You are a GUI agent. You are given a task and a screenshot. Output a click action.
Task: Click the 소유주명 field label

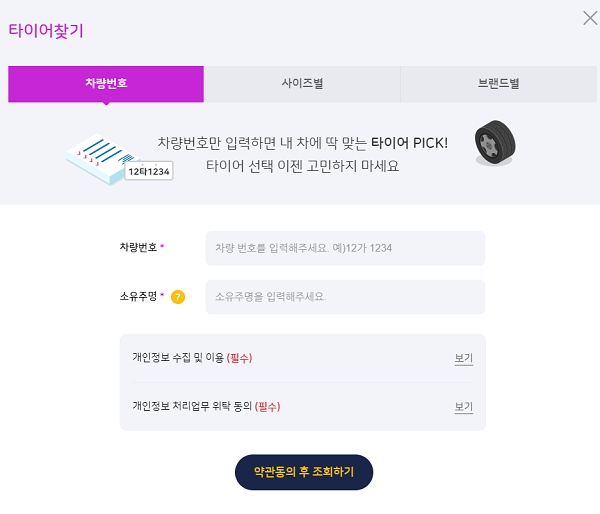[138, 296]
